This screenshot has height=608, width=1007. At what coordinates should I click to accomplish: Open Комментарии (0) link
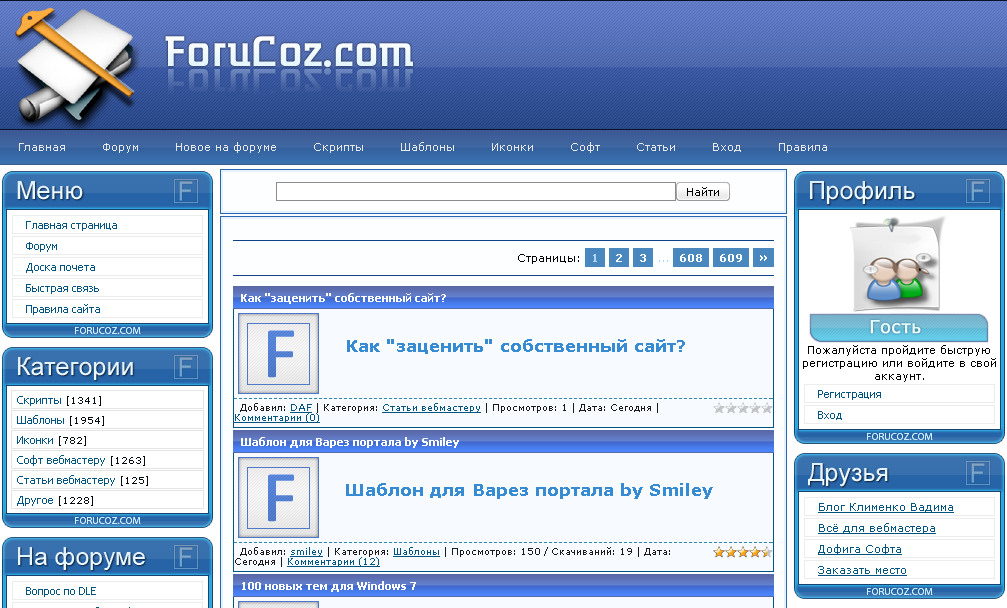pos(277,418)
